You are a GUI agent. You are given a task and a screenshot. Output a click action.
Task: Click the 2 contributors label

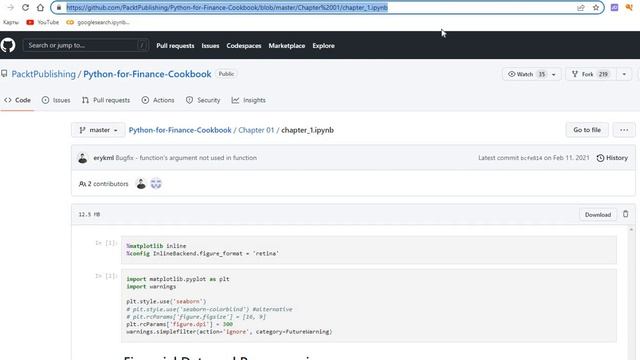coord(104,184)
